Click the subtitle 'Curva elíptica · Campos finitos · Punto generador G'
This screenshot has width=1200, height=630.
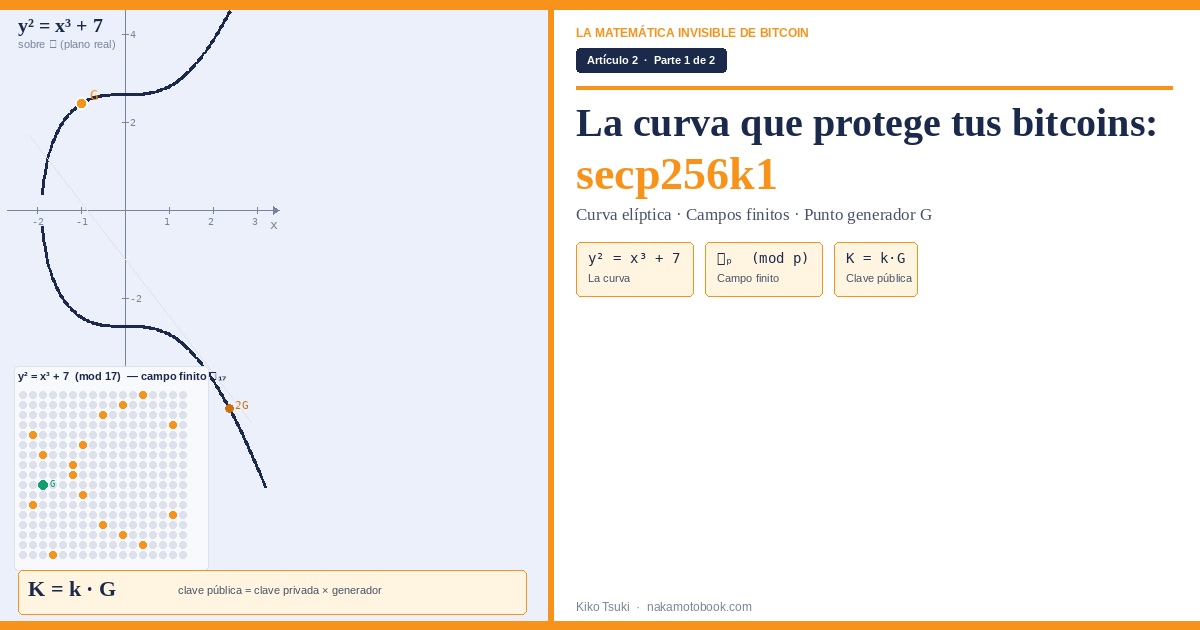tap(754, 215)
